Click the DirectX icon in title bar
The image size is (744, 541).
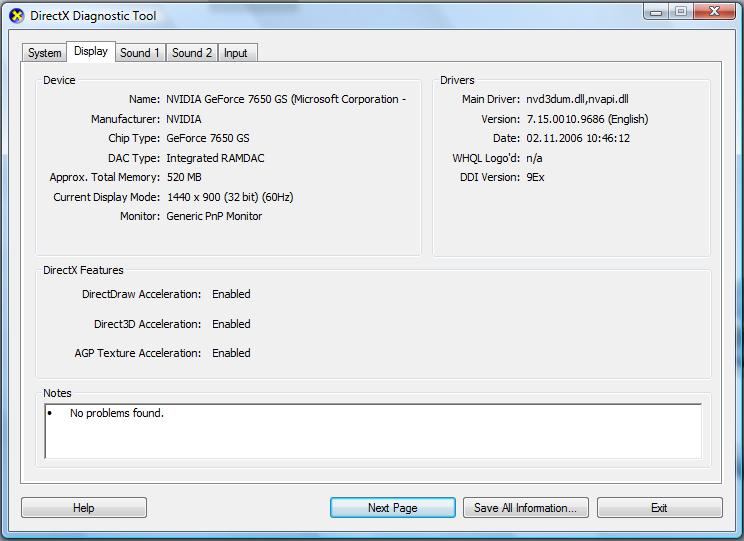16,16
